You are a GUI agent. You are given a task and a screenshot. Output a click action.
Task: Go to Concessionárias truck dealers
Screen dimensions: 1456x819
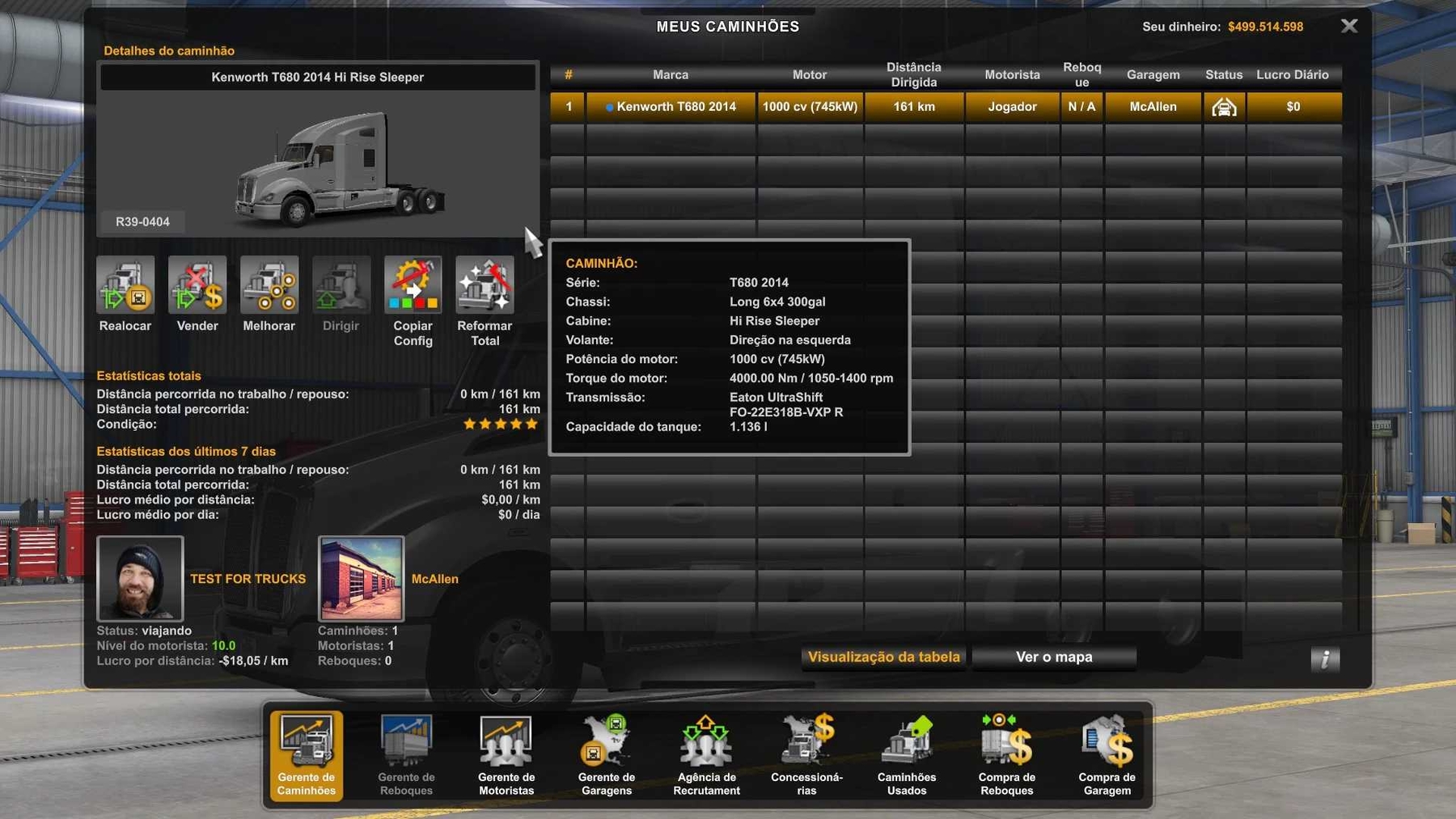point(806,754)
